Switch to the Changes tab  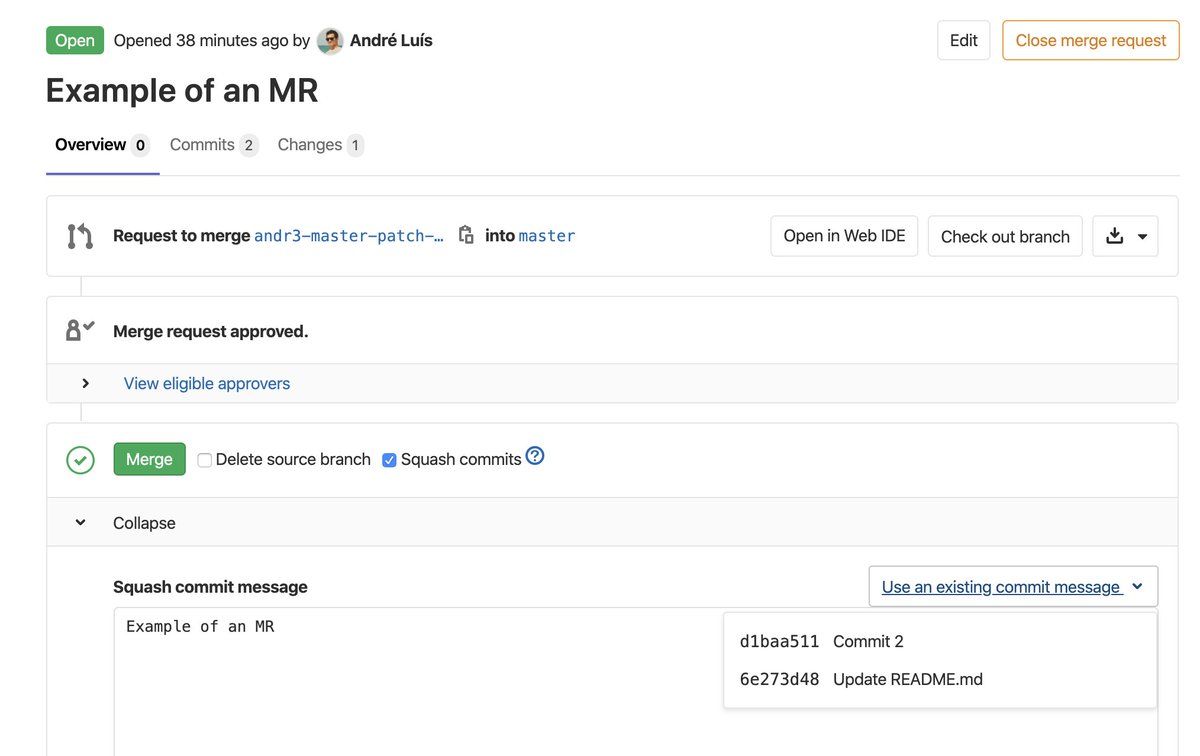coord(320,145)
